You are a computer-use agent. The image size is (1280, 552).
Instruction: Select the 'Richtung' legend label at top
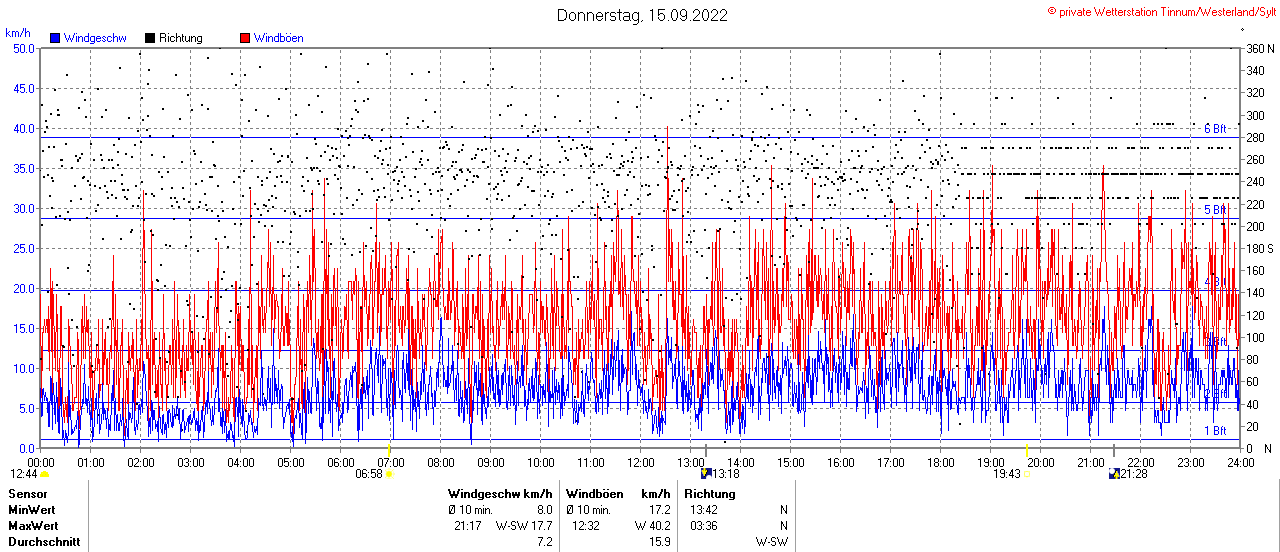[x=181, y=38]
